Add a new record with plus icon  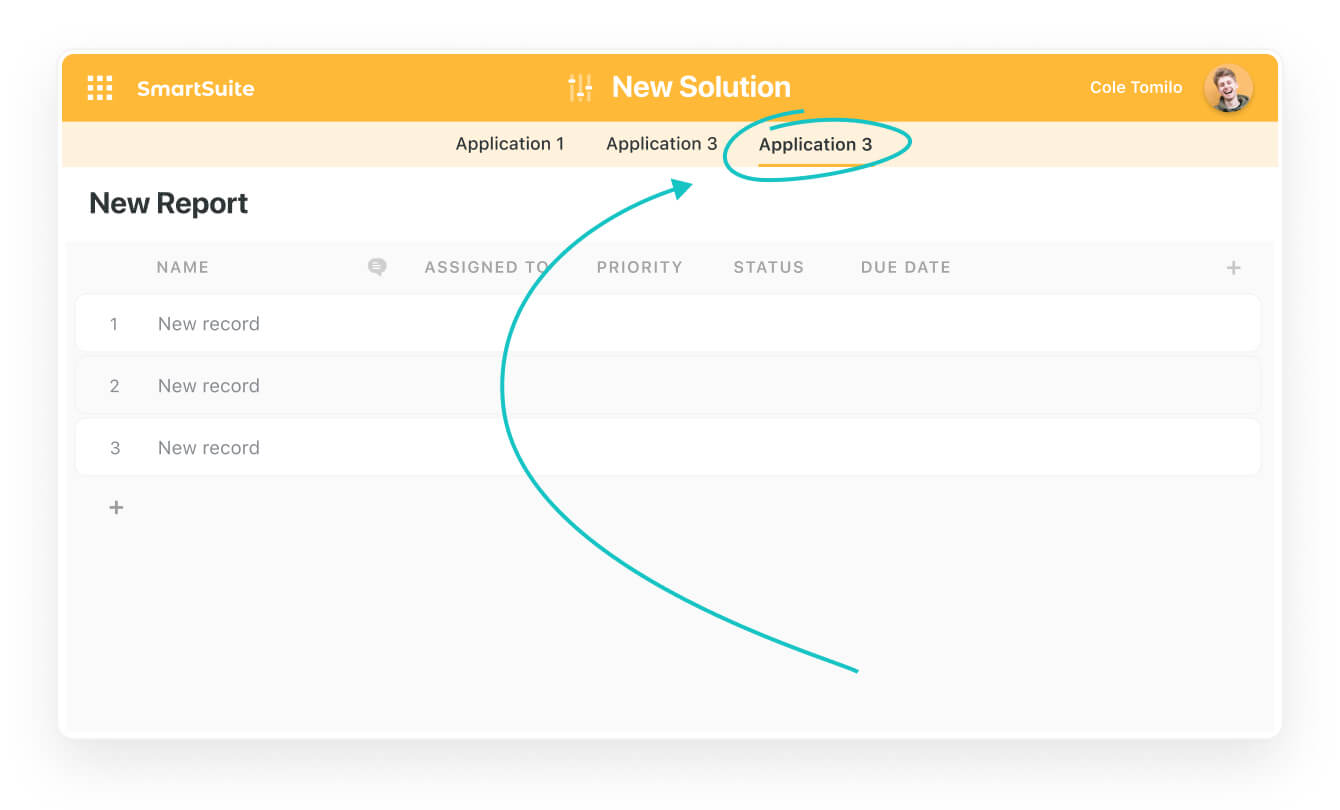point(116,508)
